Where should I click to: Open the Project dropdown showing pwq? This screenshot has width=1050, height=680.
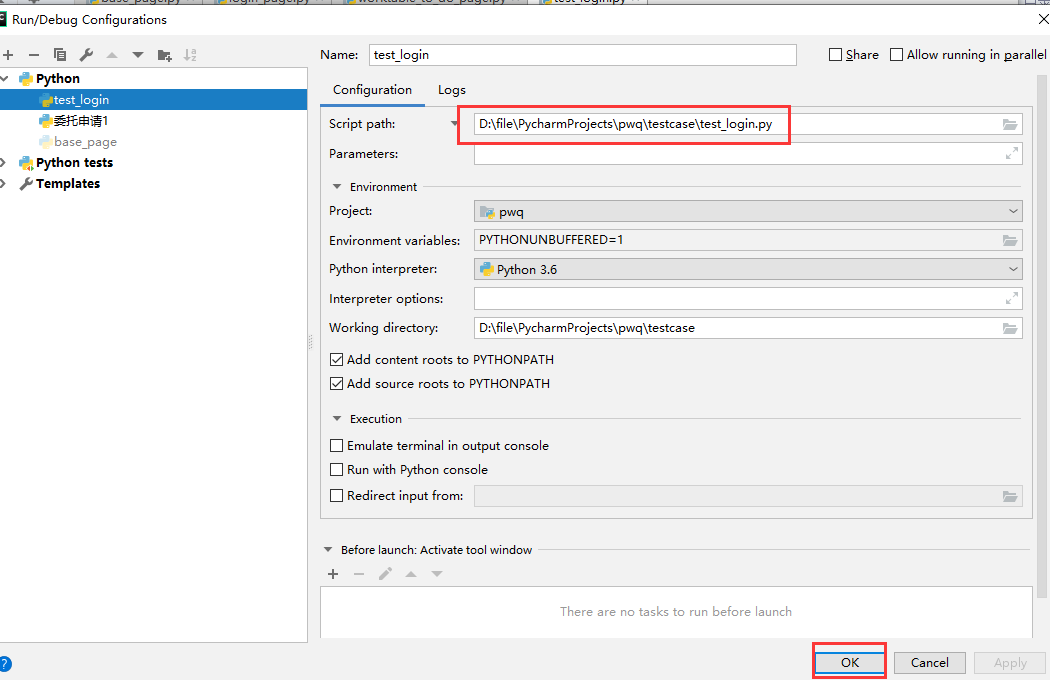pyautogui.click(x=748, y=212)
